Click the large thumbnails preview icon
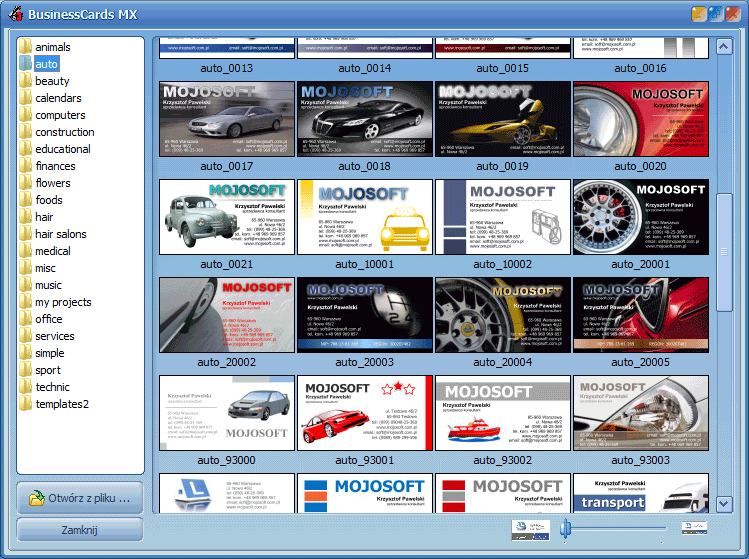 [x=530, y=530]
